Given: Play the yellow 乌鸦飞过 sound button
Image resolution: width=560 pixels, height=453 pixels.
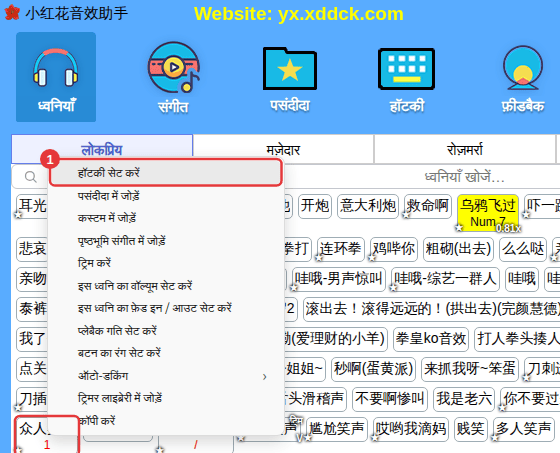Looking at the screenshot, I should 488,213.
